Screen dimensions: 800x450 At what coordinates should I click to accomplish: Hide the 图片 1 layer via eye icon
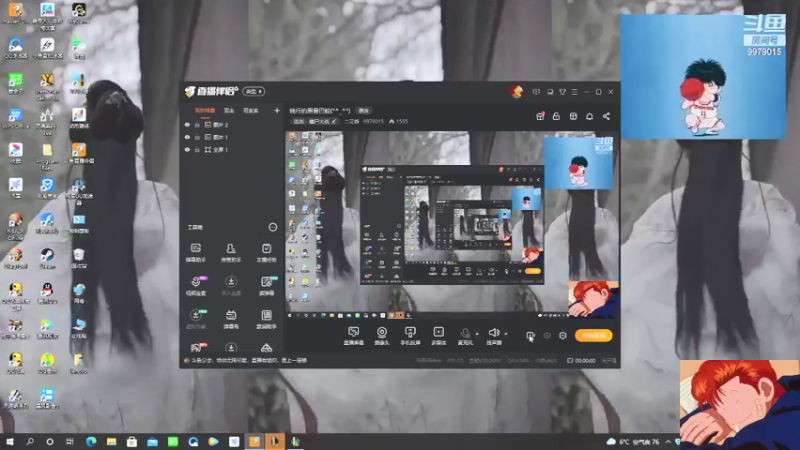pos(187,137)
